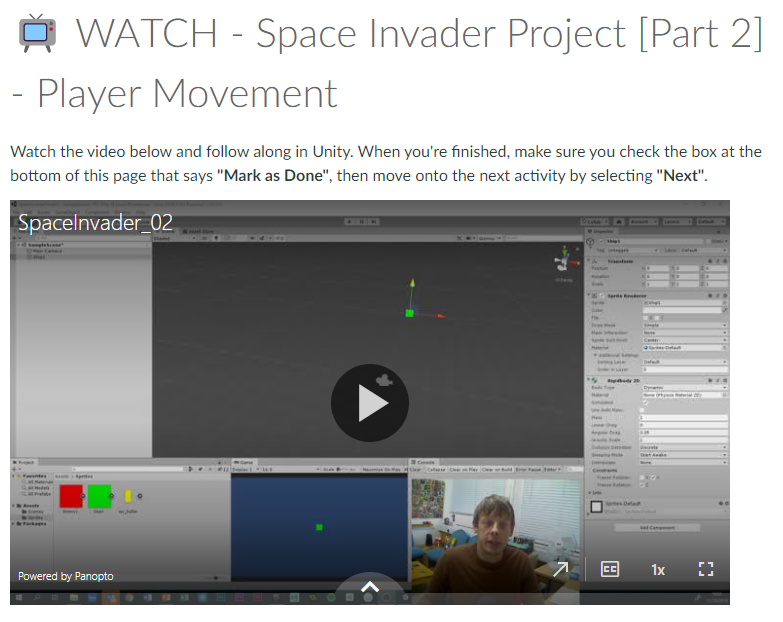The width and height of the screenshot is (783, 622).
Task: Toggle the Use Auto Mass checkbox
Action: pyautogui.click(x=643, y=410)
